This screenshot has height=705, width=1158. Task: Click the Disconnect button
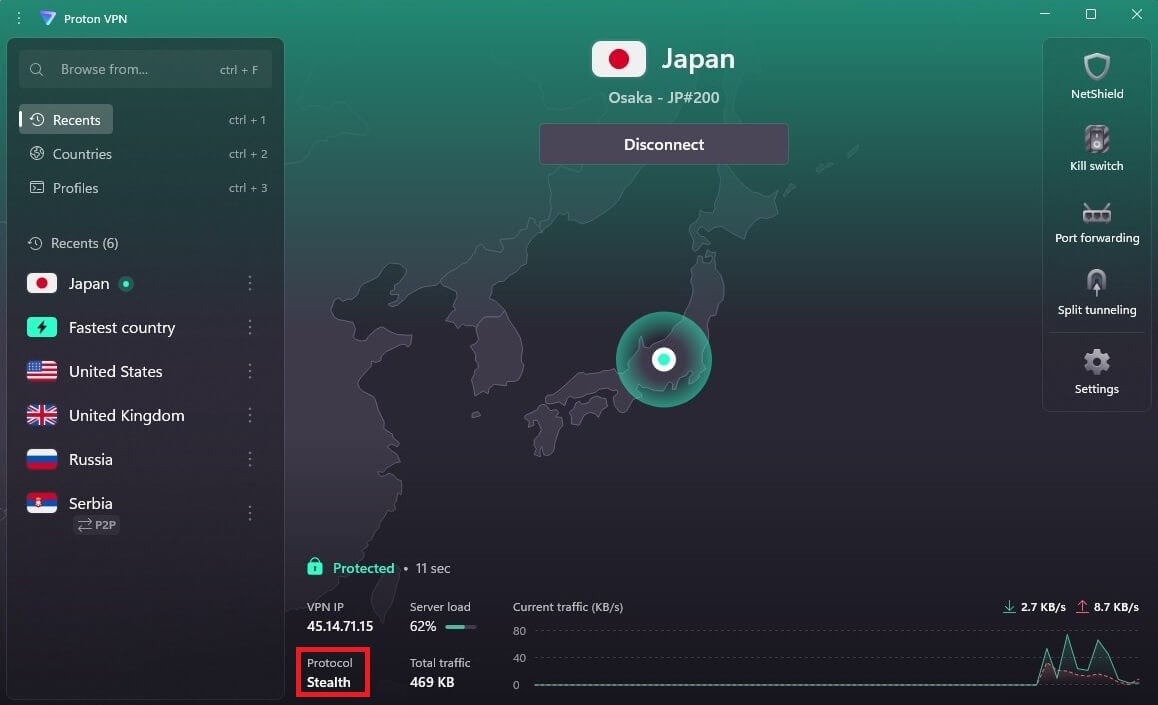click(x=663, y=143)
